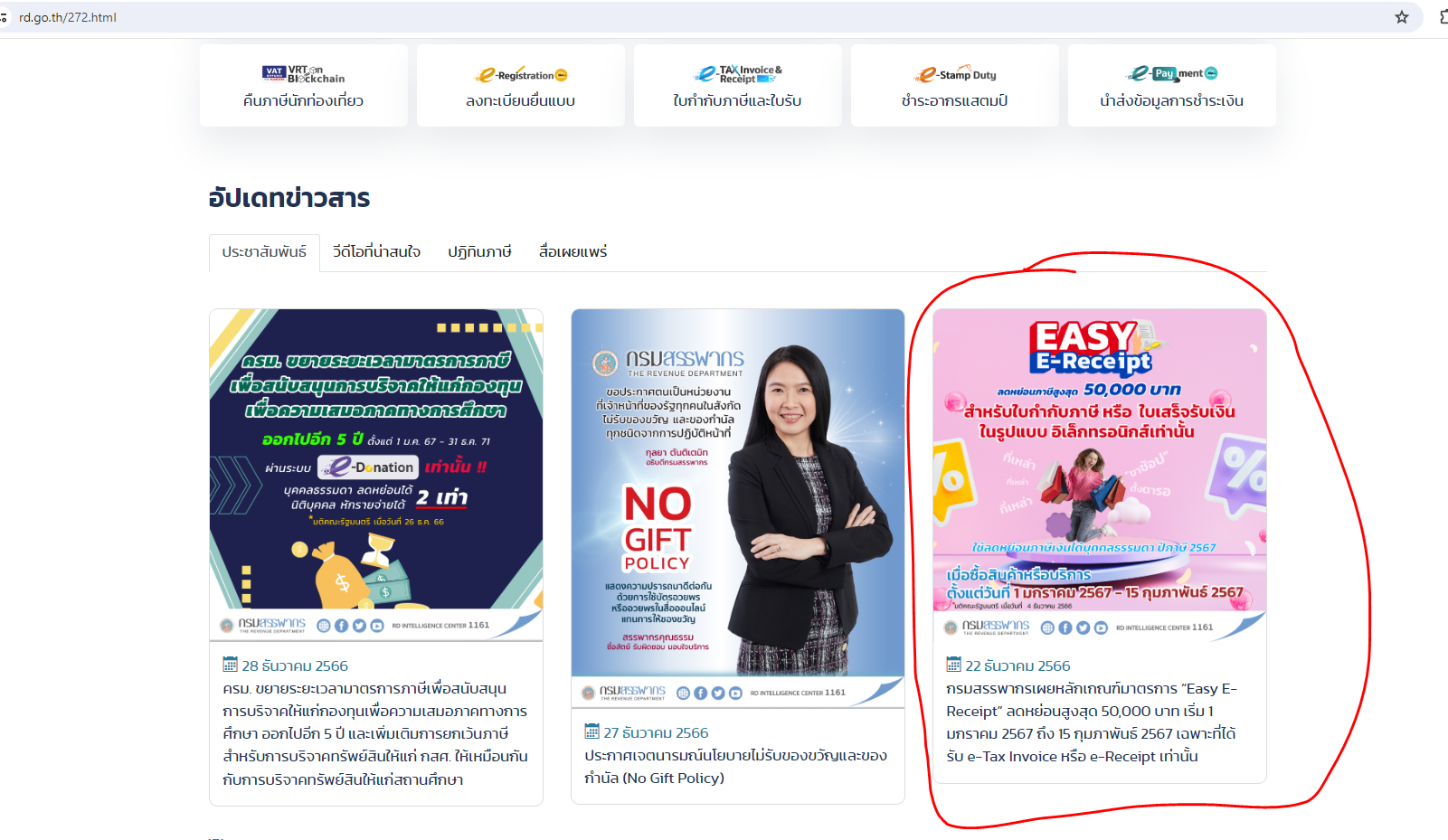Viewport: 1448px width, 840px height.
Task: Click the e-Registration logo
Action: (x=521, y=75)
